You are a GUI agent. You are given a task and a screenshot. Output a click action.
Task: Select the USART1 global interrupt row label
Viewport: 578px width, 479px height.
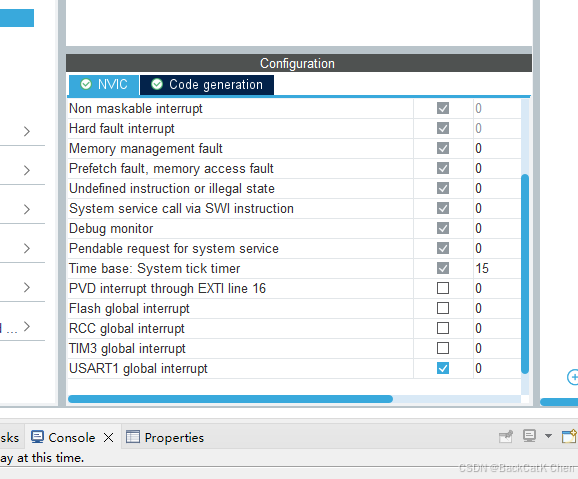tap(138, 368)
